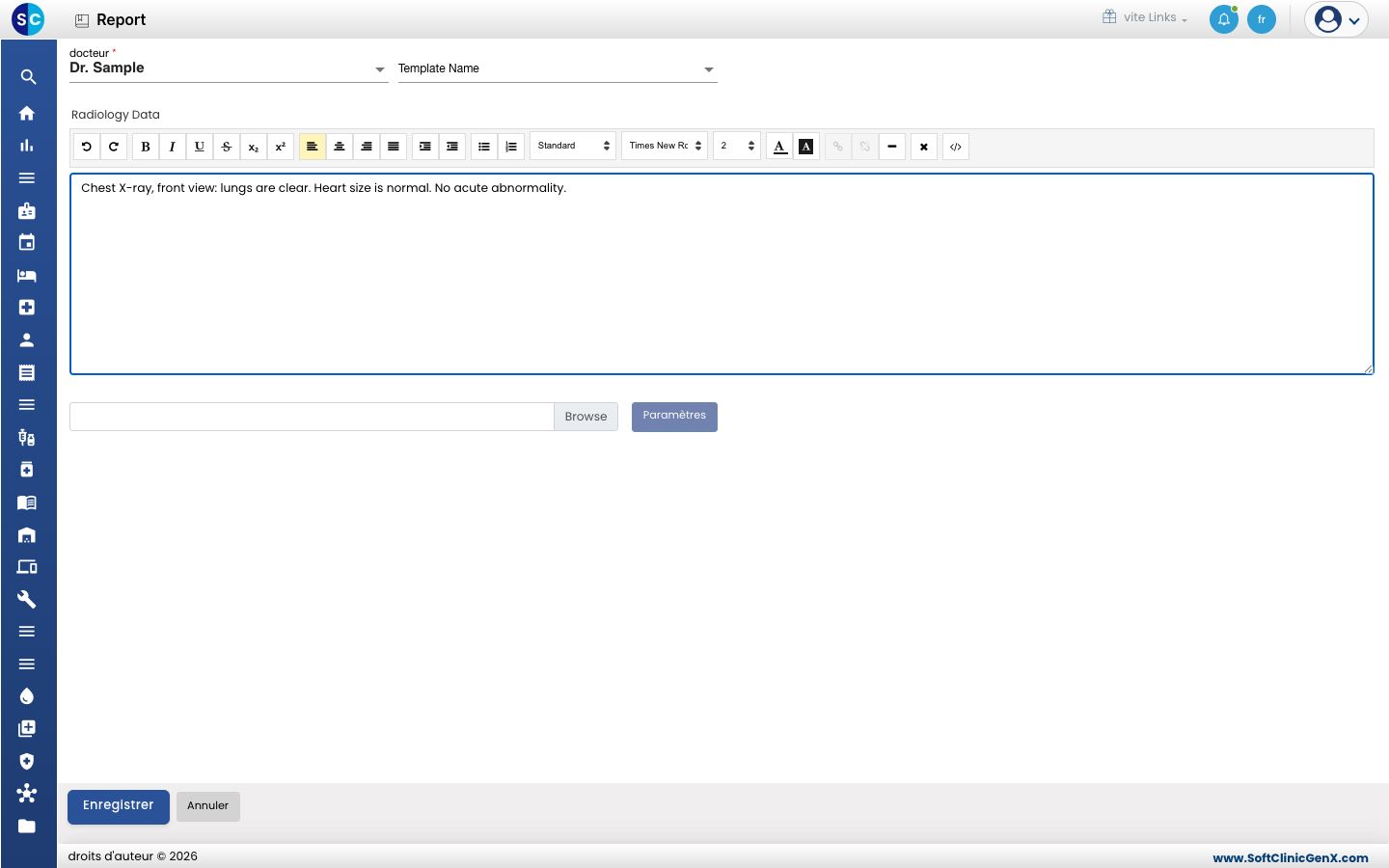Expand the vite Links menu

[1145, 17]
